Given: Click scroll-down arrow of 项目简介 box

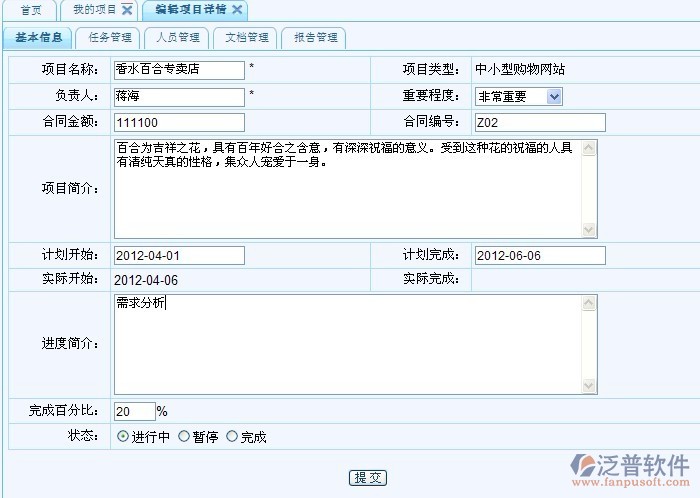Looking at the screenshot, I should (x=589, y=229).
